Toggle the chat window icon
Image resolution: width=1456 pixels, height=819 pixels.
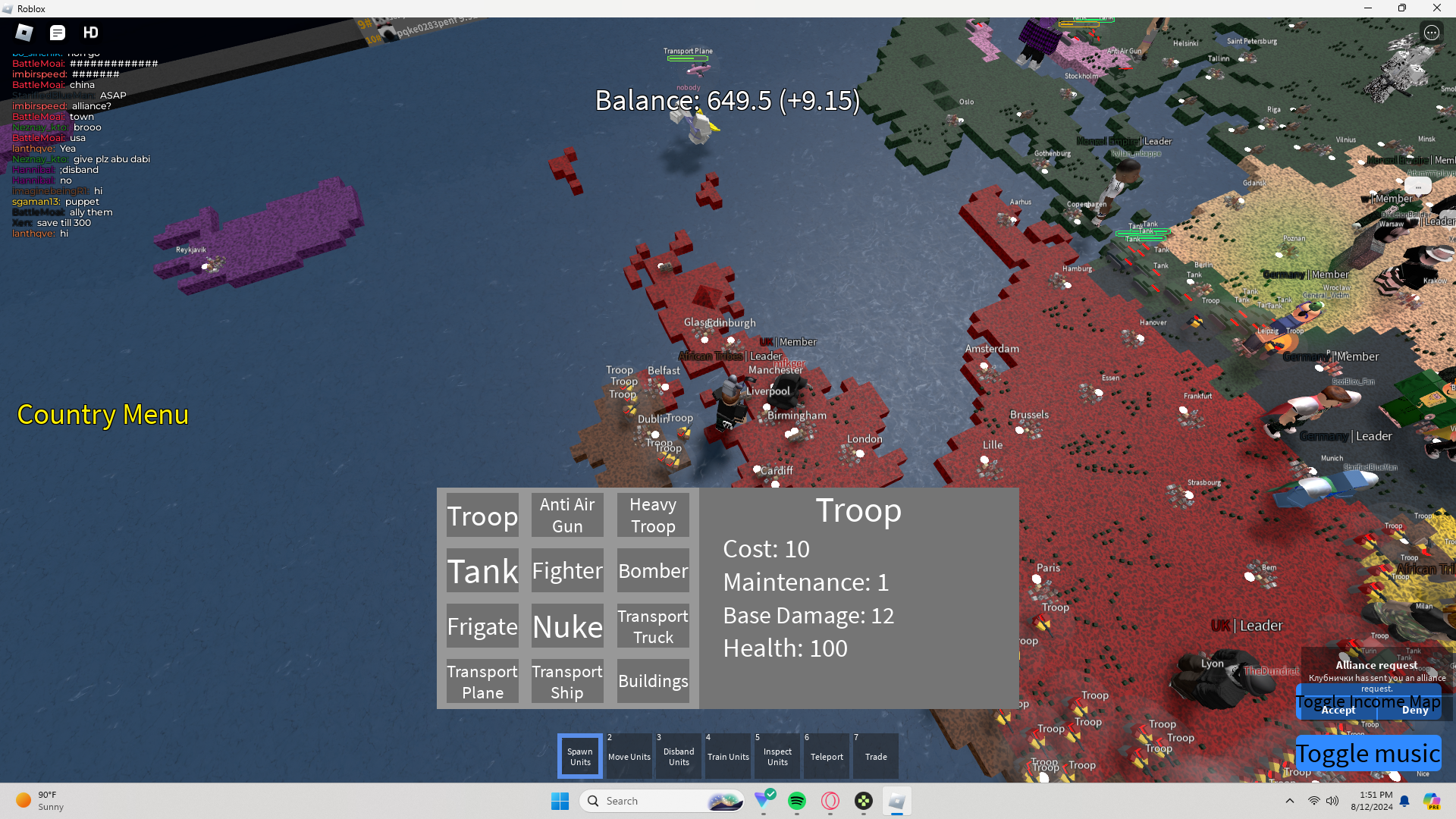[x=58, y=33]
